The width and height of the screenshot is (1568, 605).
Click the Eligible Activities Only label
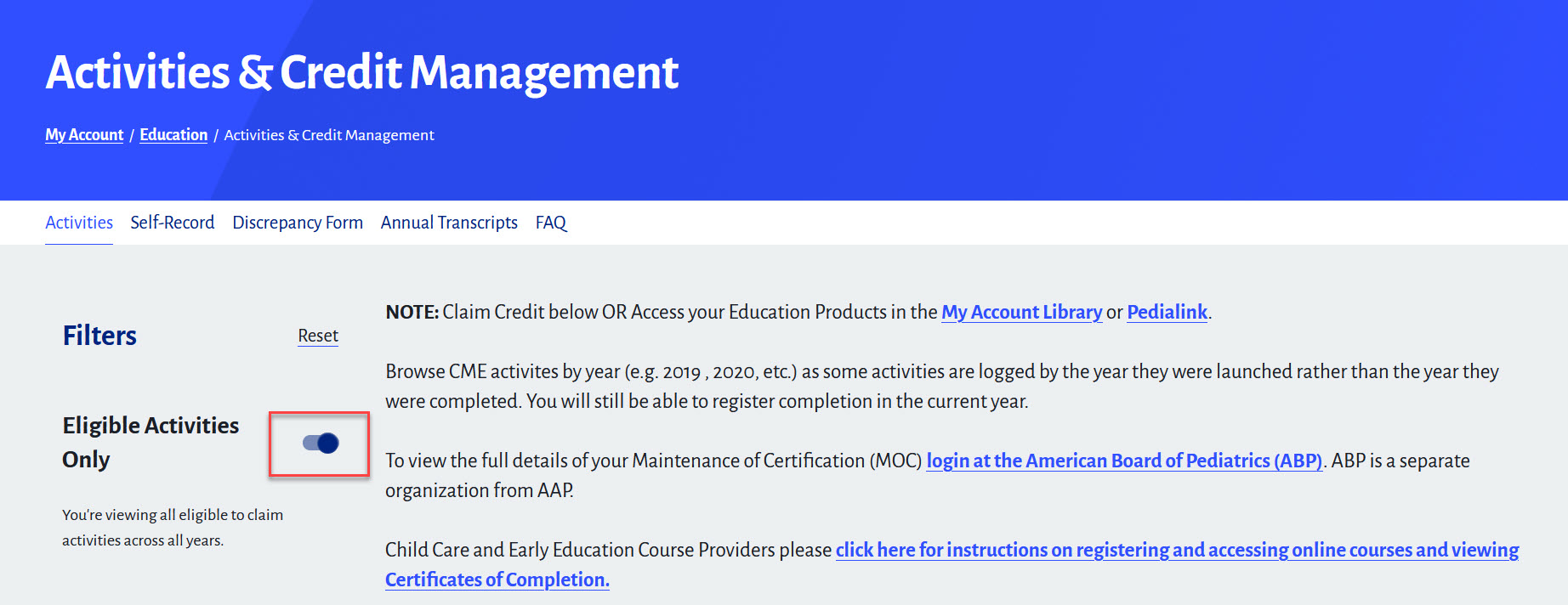(x=151, y=442)
